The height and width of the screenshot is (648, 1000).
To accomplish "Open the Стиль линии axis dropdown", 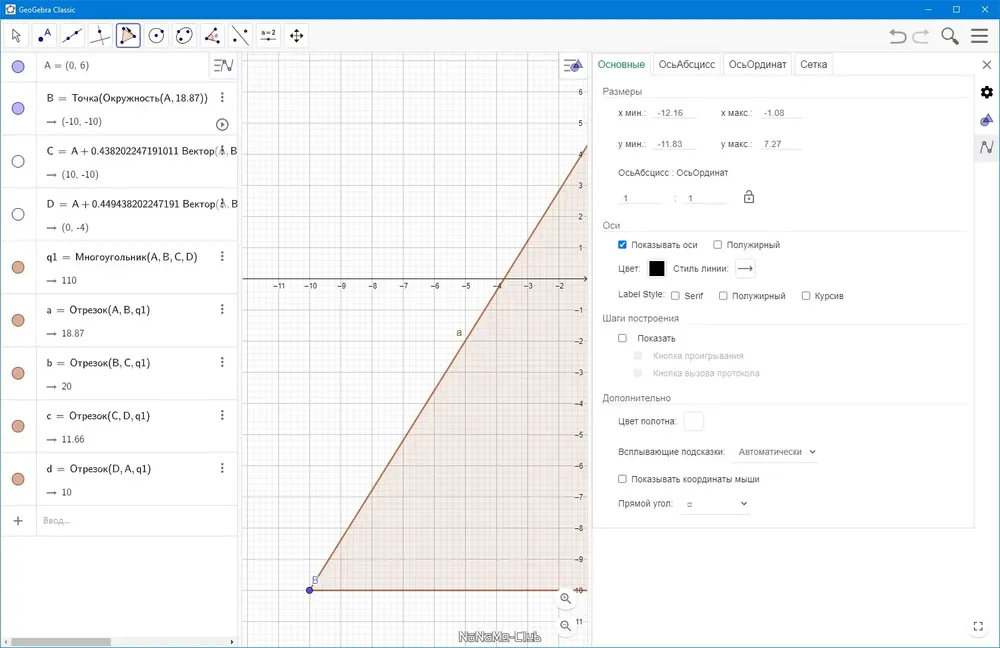I will pos(745,269).
